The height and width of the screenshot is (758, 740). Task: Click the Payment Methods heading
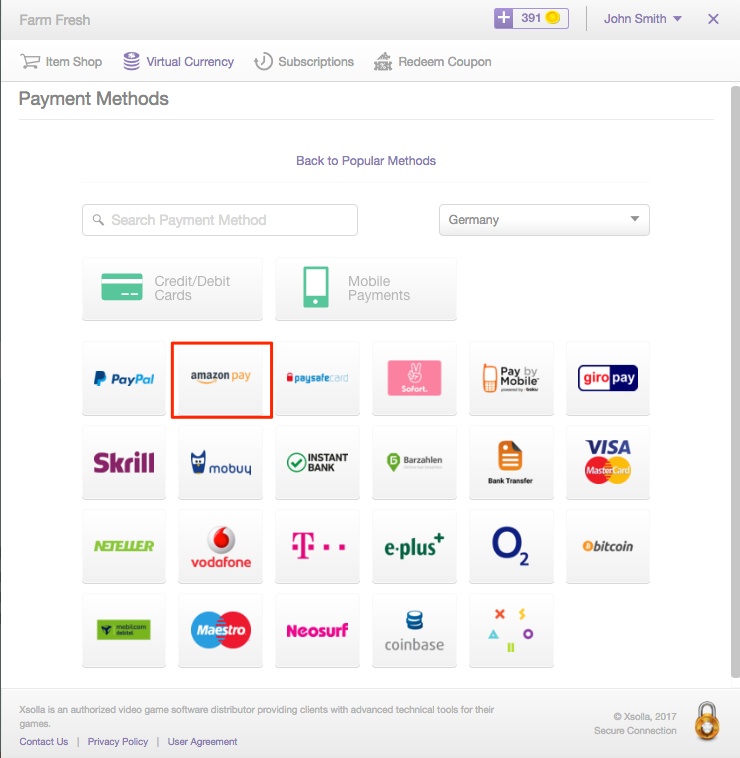click(x=94, y=99)
